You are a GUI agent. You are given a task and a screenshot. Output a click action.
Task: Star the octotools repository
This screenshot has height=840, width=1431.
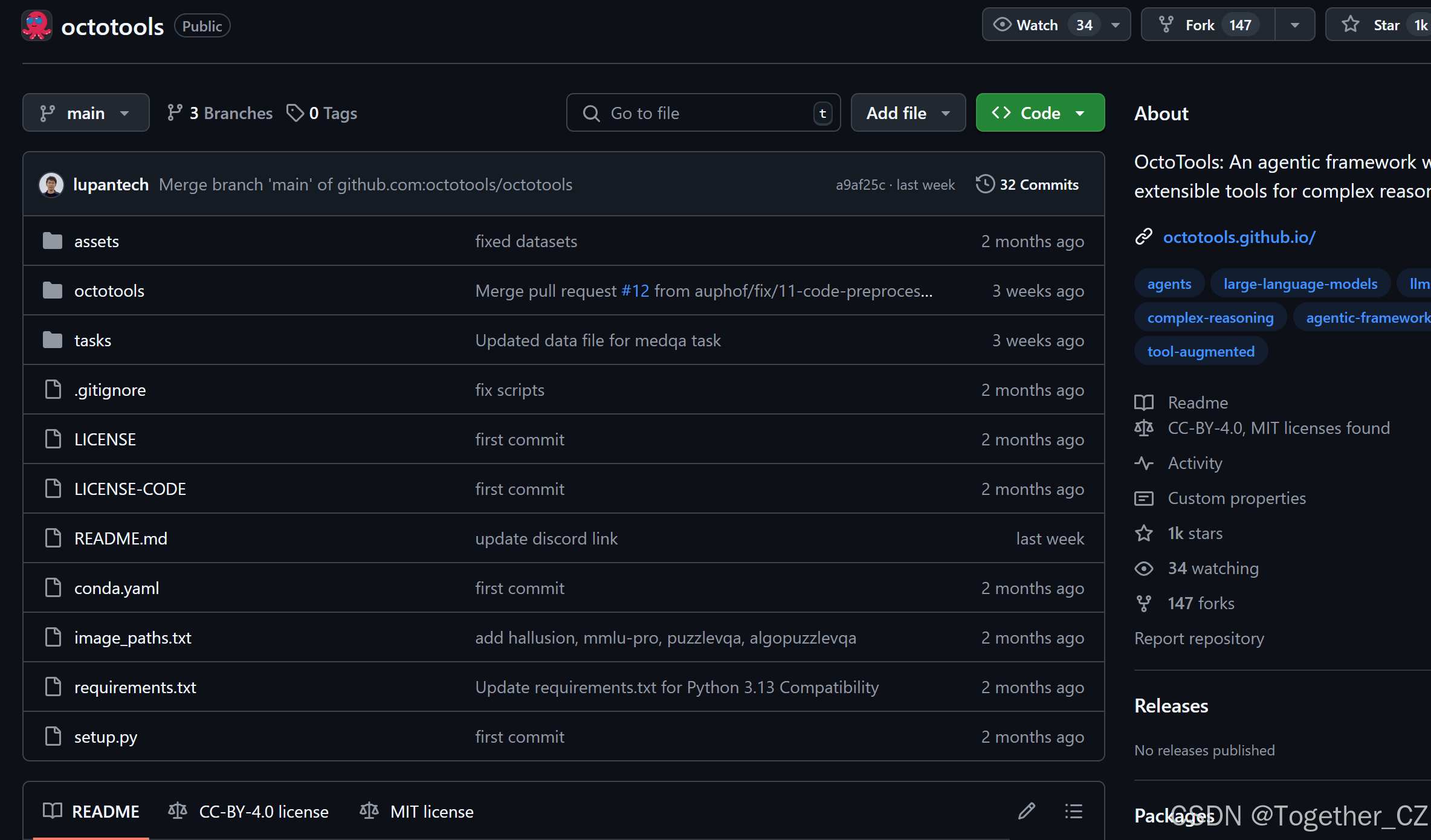tap(1383, 24)
